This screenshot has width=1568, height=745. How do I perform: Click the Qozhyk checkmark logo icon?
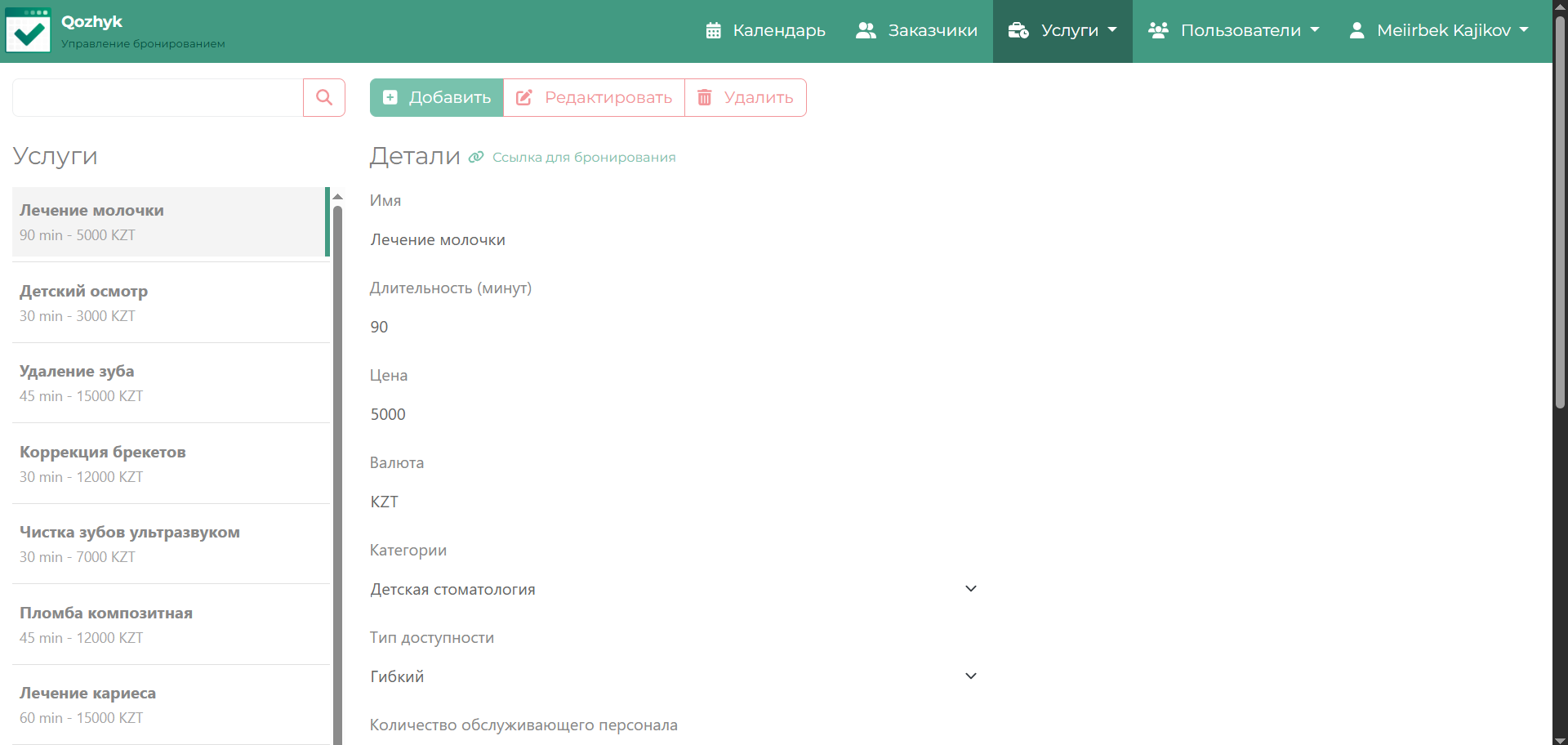pyautogui.click(x=29, y=31)
